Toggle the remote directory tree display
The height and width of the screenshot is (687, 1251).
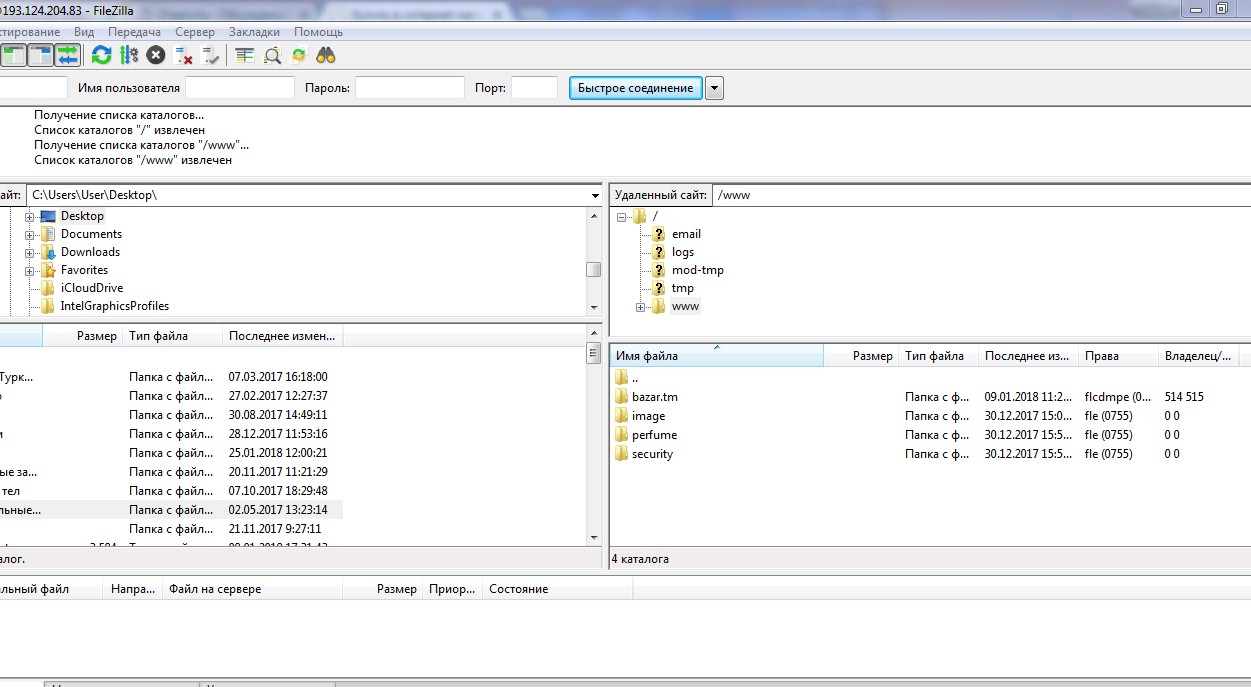click(x=41, y=55)
